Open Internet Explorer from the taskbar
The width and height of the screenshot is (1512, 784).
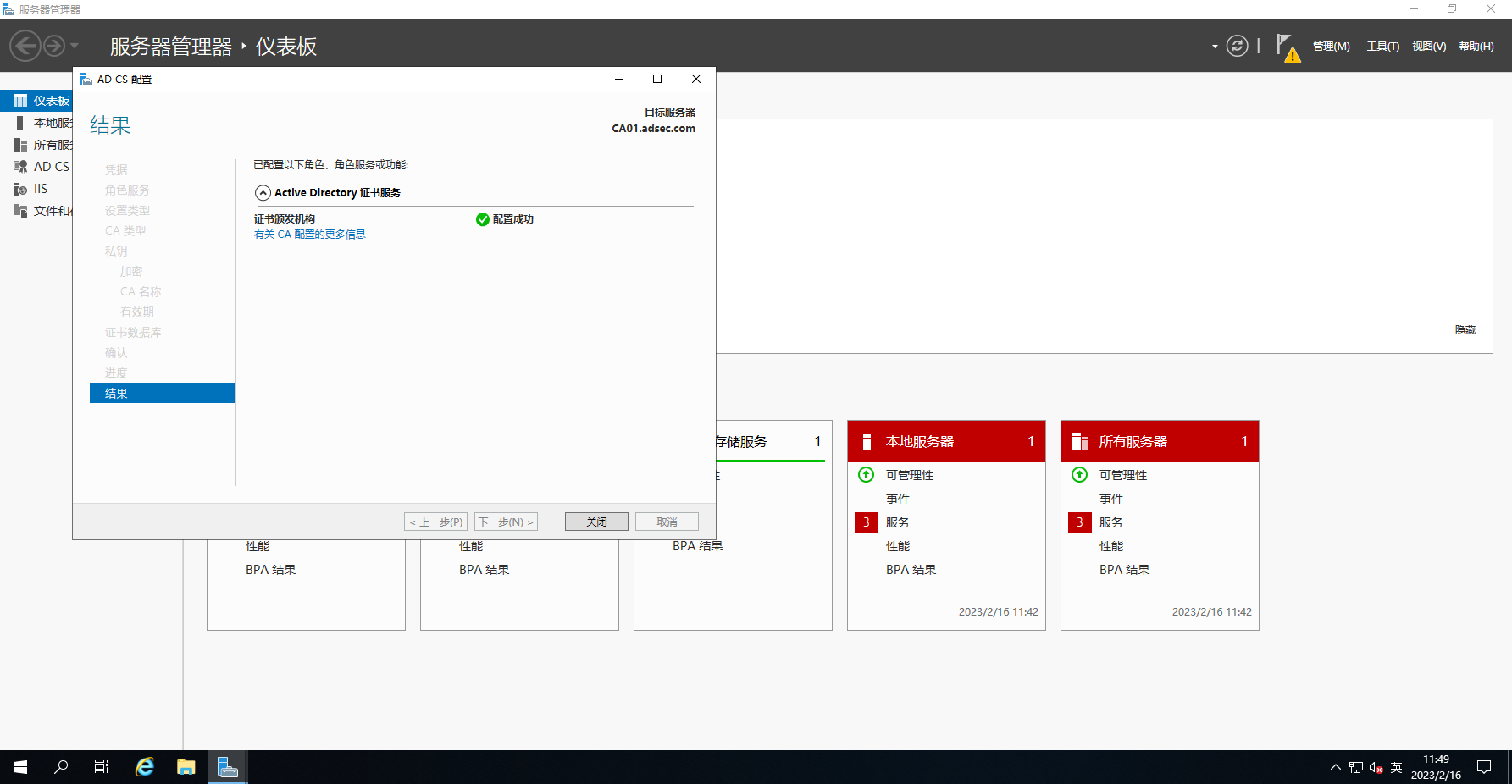(x=145, y=767)
